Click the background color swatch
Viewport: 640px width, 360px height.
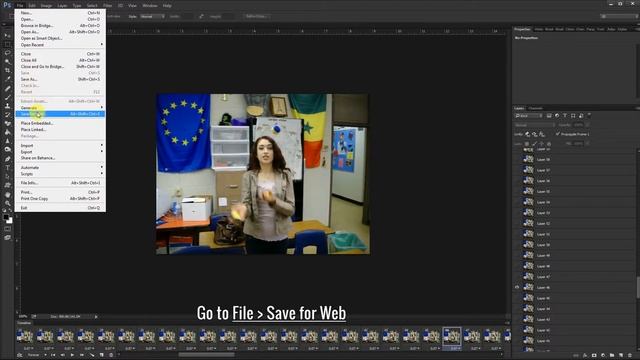pos(9,221)
